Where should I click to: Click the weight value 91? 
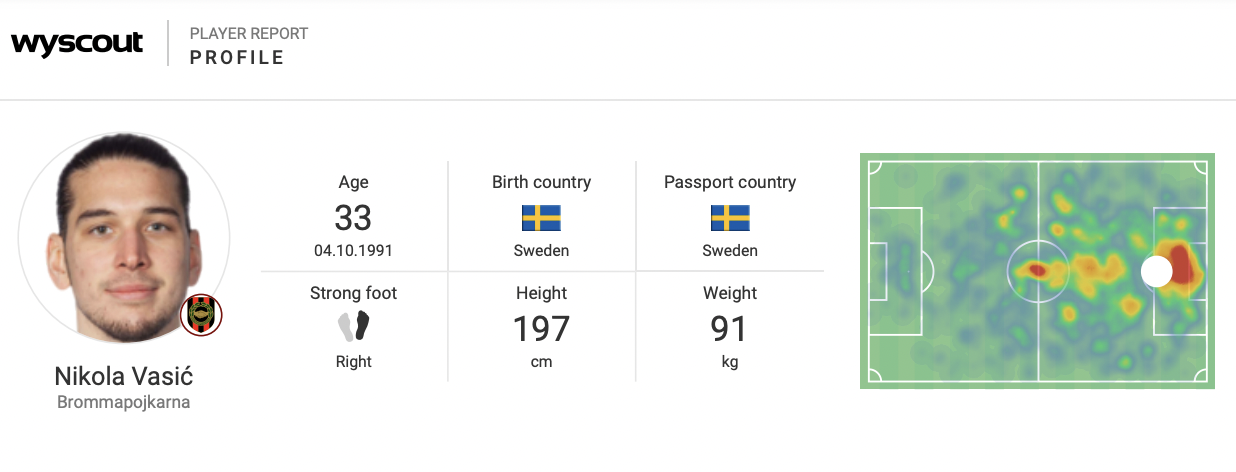click(730, 328)
